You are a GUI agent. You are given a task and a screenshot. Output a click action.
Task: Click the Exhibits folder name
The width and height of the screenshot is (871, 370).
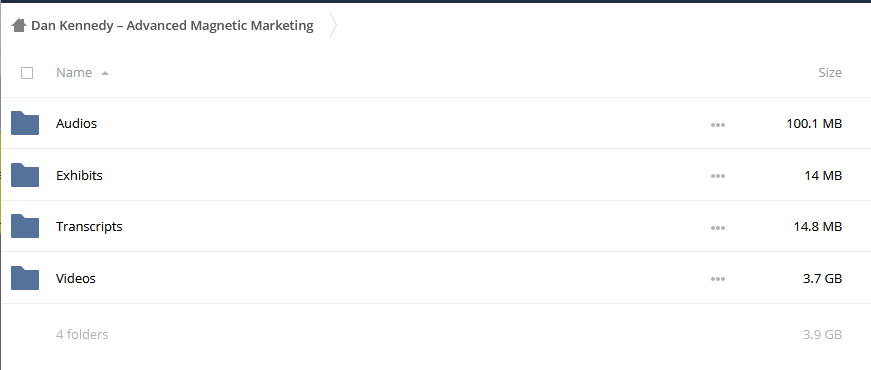click(x=79, y=175)
